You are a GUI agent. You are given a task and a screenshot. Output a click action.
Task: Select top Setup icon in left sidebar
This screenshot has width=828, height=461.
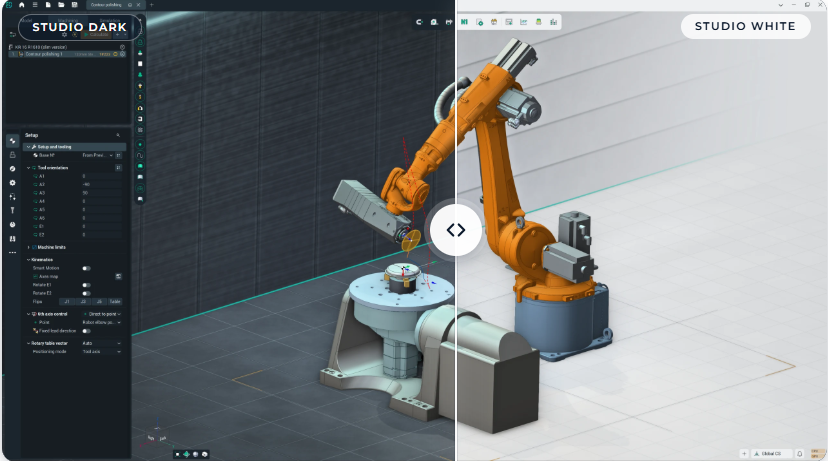(x=13, y=141)
